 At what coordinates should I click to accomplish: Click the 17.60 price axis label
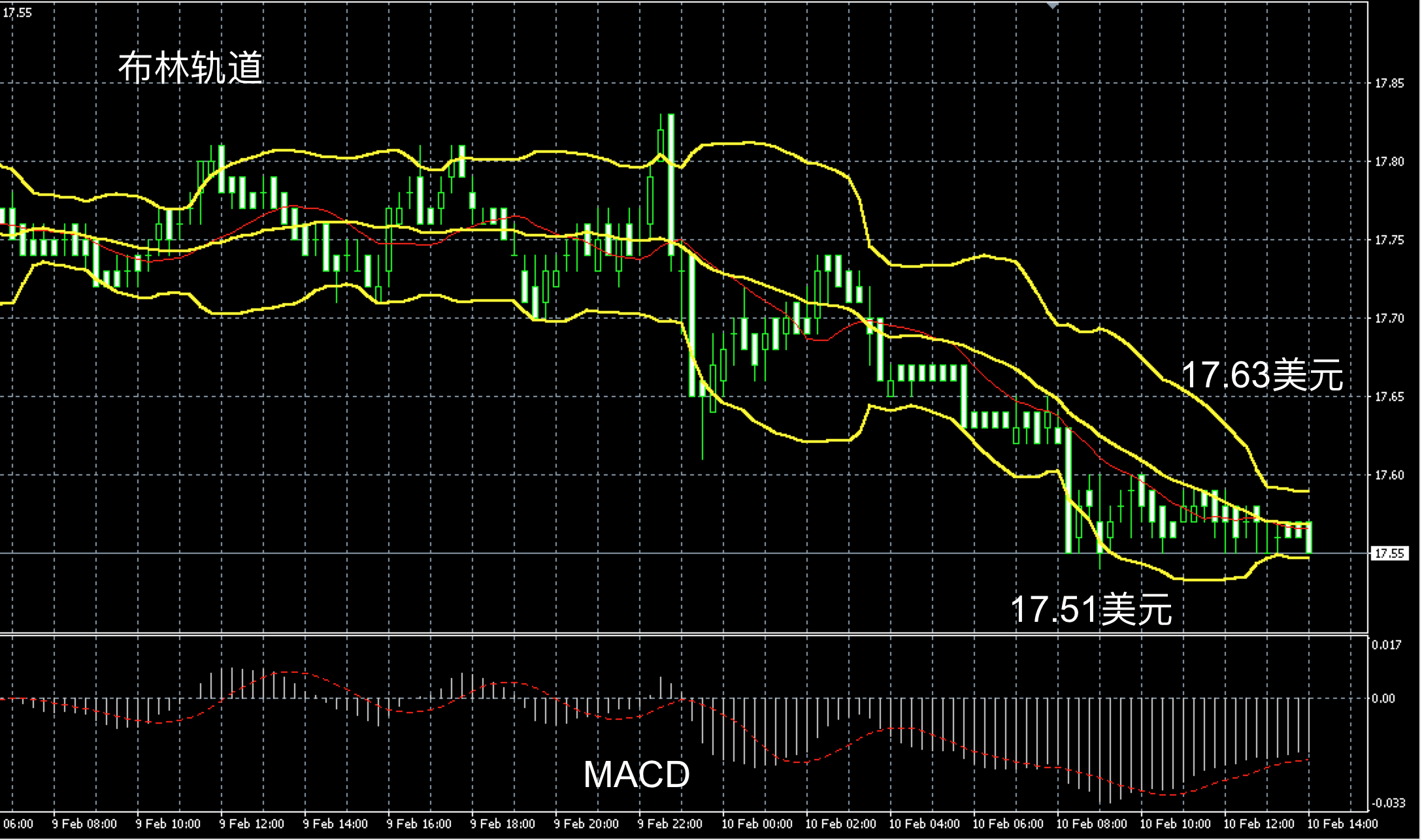[x=1389, y=476]
